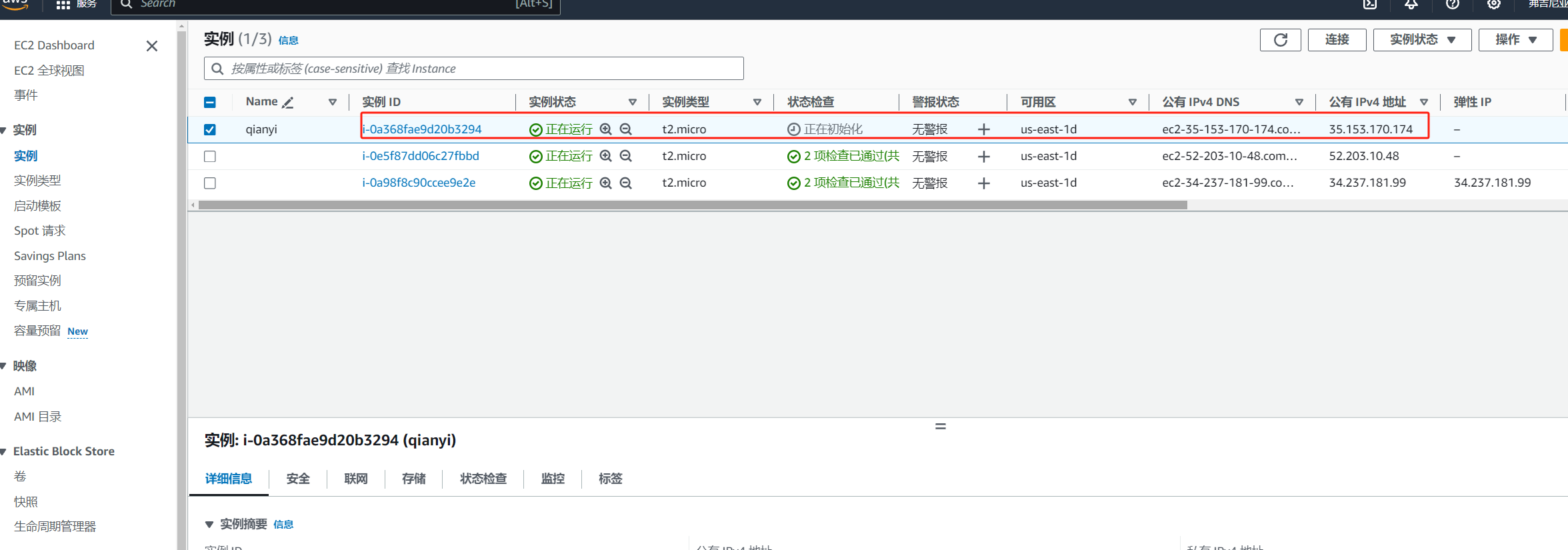Edit Name column pencil icon
The image size is (1568, 550).
(x=288, y=103)
